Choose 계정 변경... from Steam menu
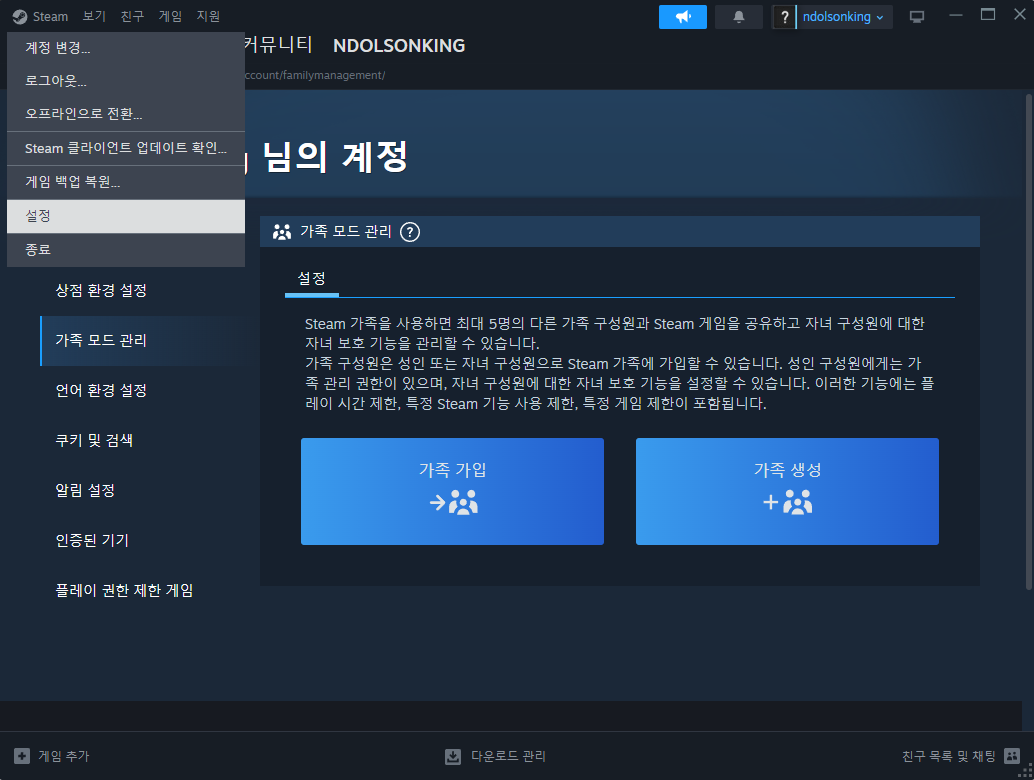This screenshot has height=780, width=1034. point(126,48)
